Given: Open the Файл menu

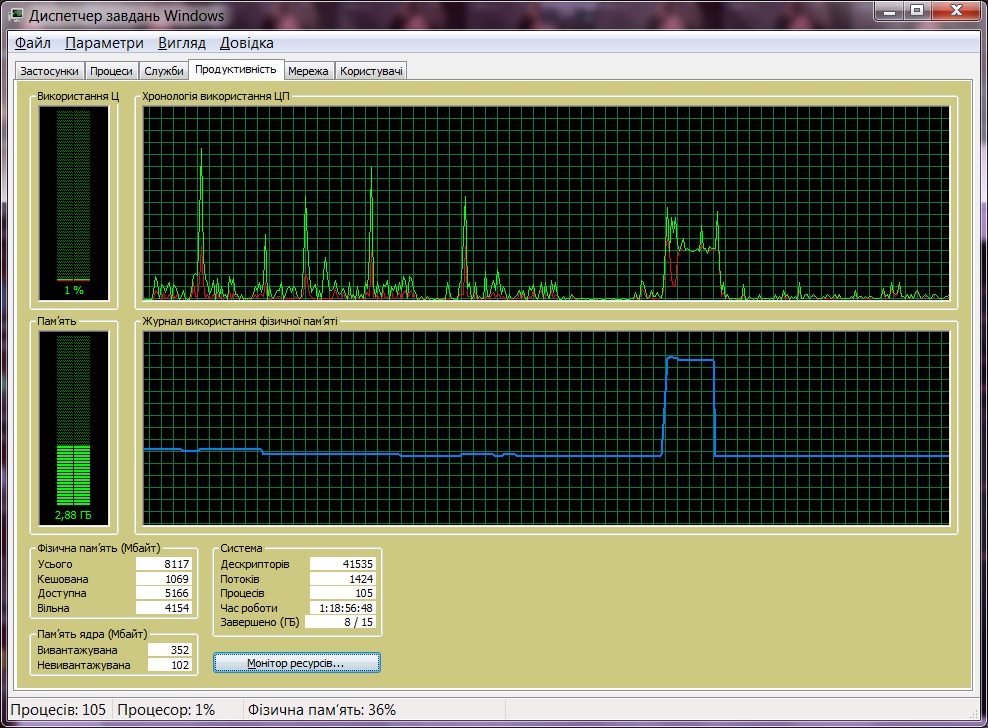Looking at the screenshot, I should pyautogui.click(x=33, y=43).
